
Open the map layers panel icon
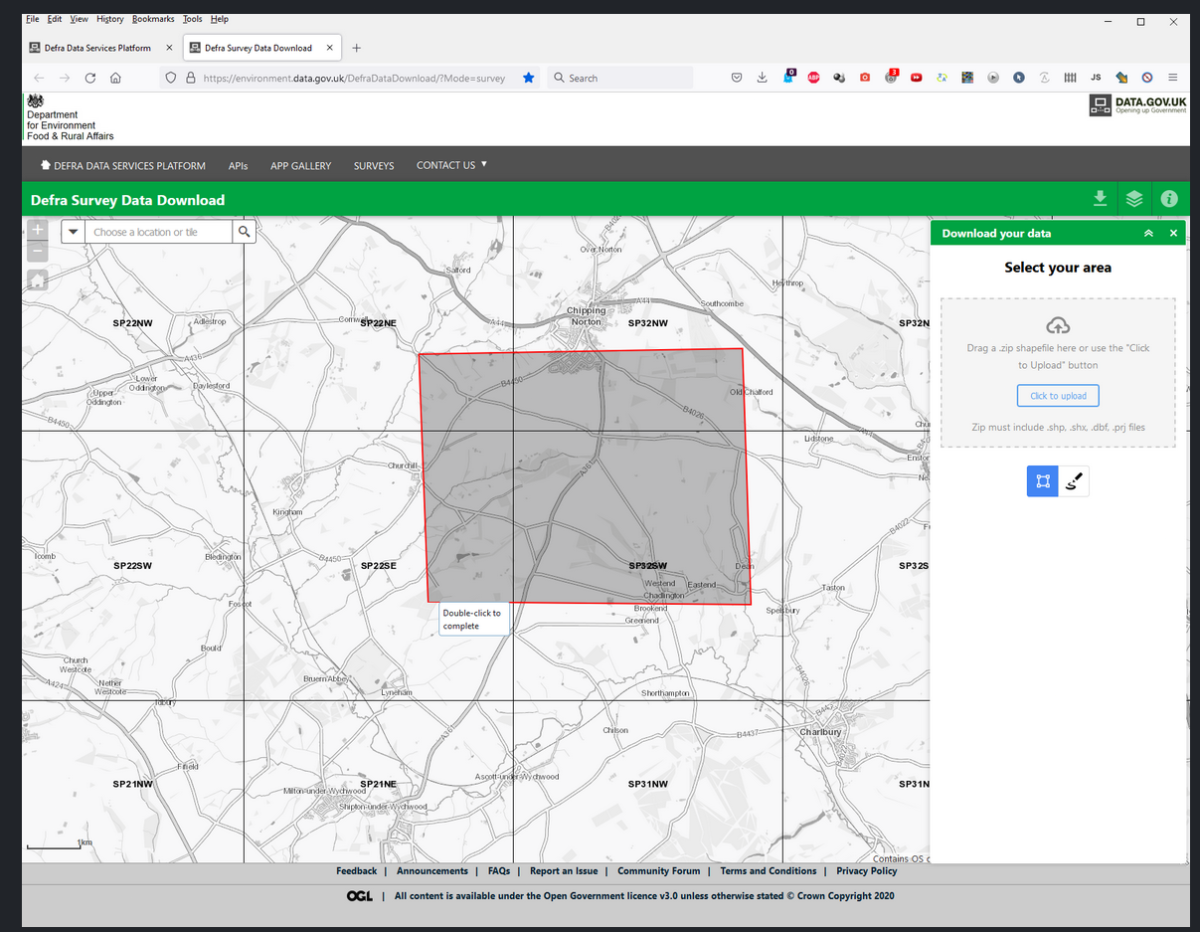pos(1134,199)
